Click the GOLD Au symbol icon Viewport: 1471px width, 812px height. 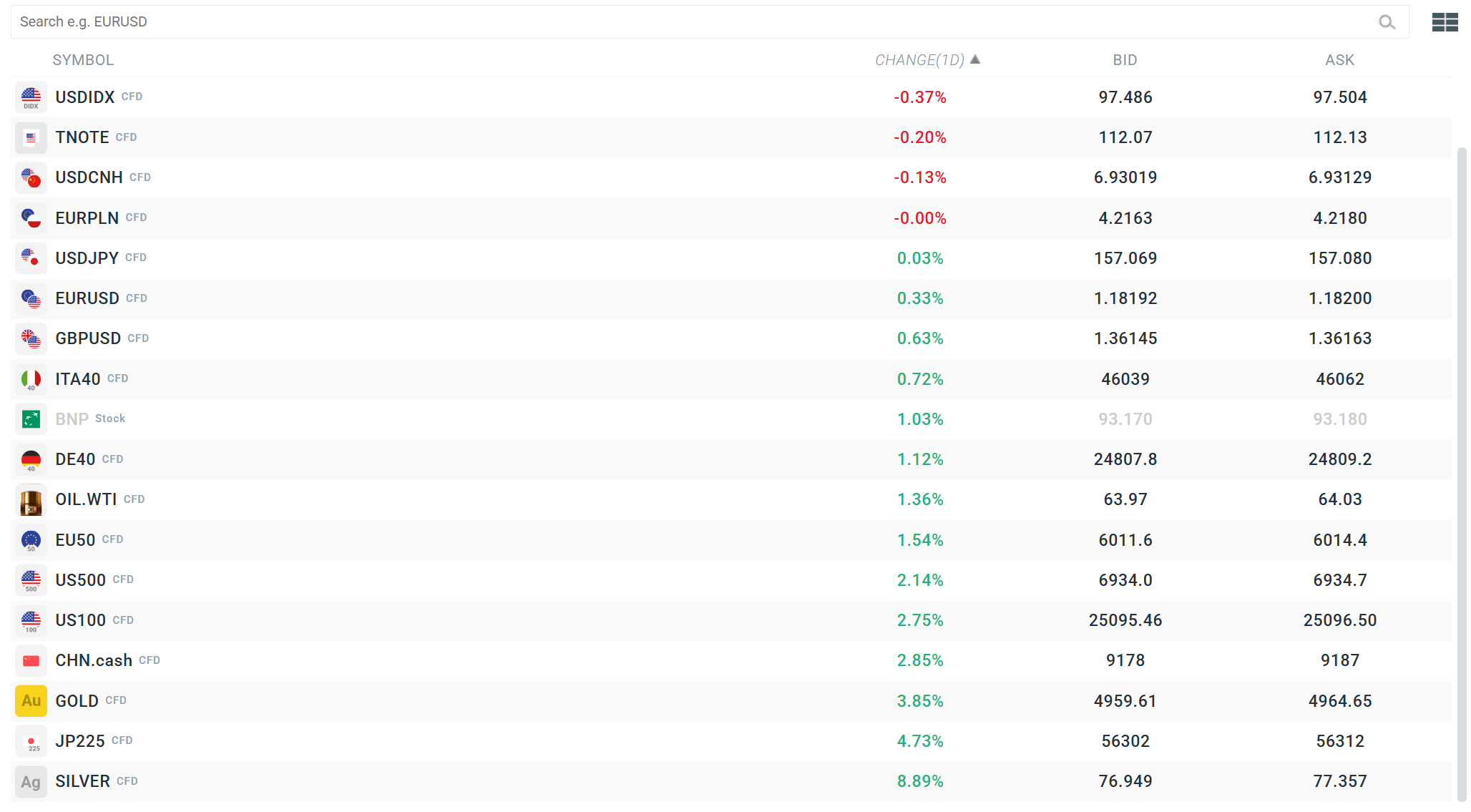[x=31, y=701]
